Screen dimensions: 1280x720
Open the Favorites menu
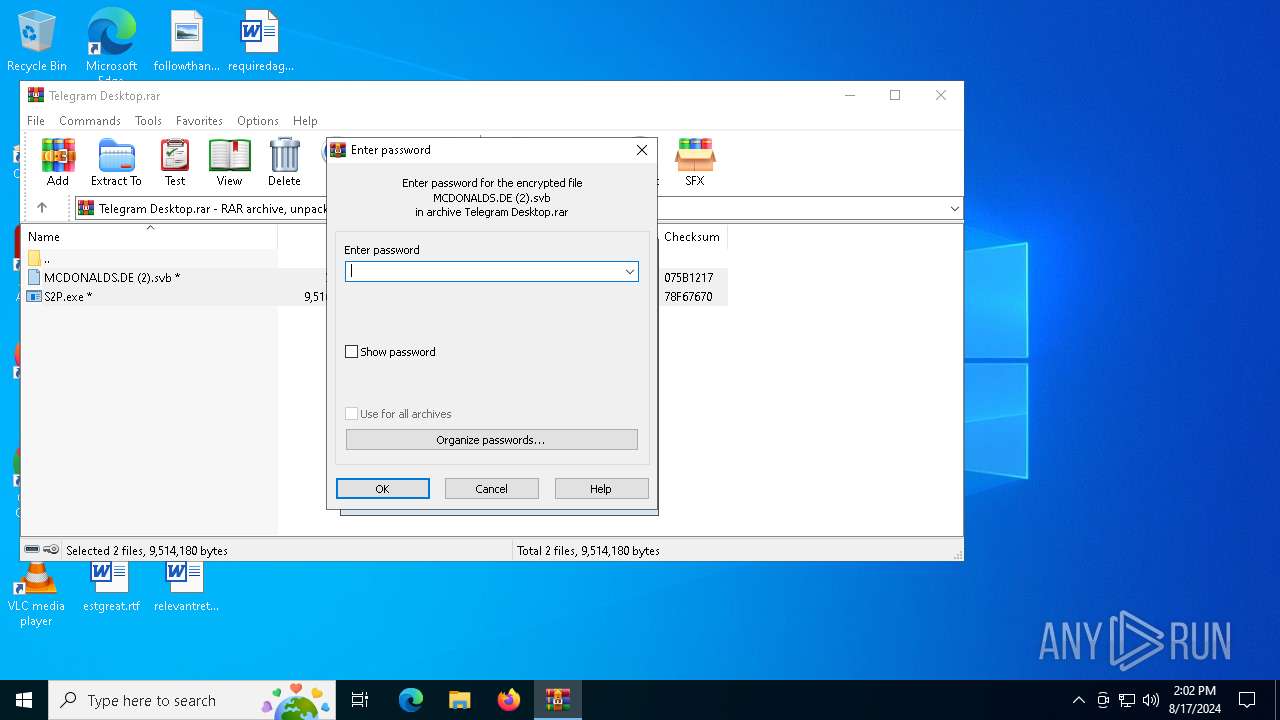coord(199,120)
